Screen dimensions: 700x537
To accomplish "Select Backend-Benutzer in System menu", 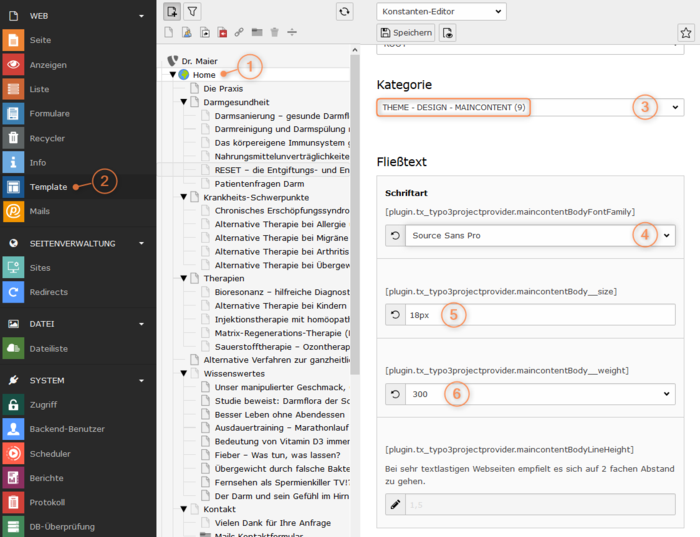I will coord(67,429).
